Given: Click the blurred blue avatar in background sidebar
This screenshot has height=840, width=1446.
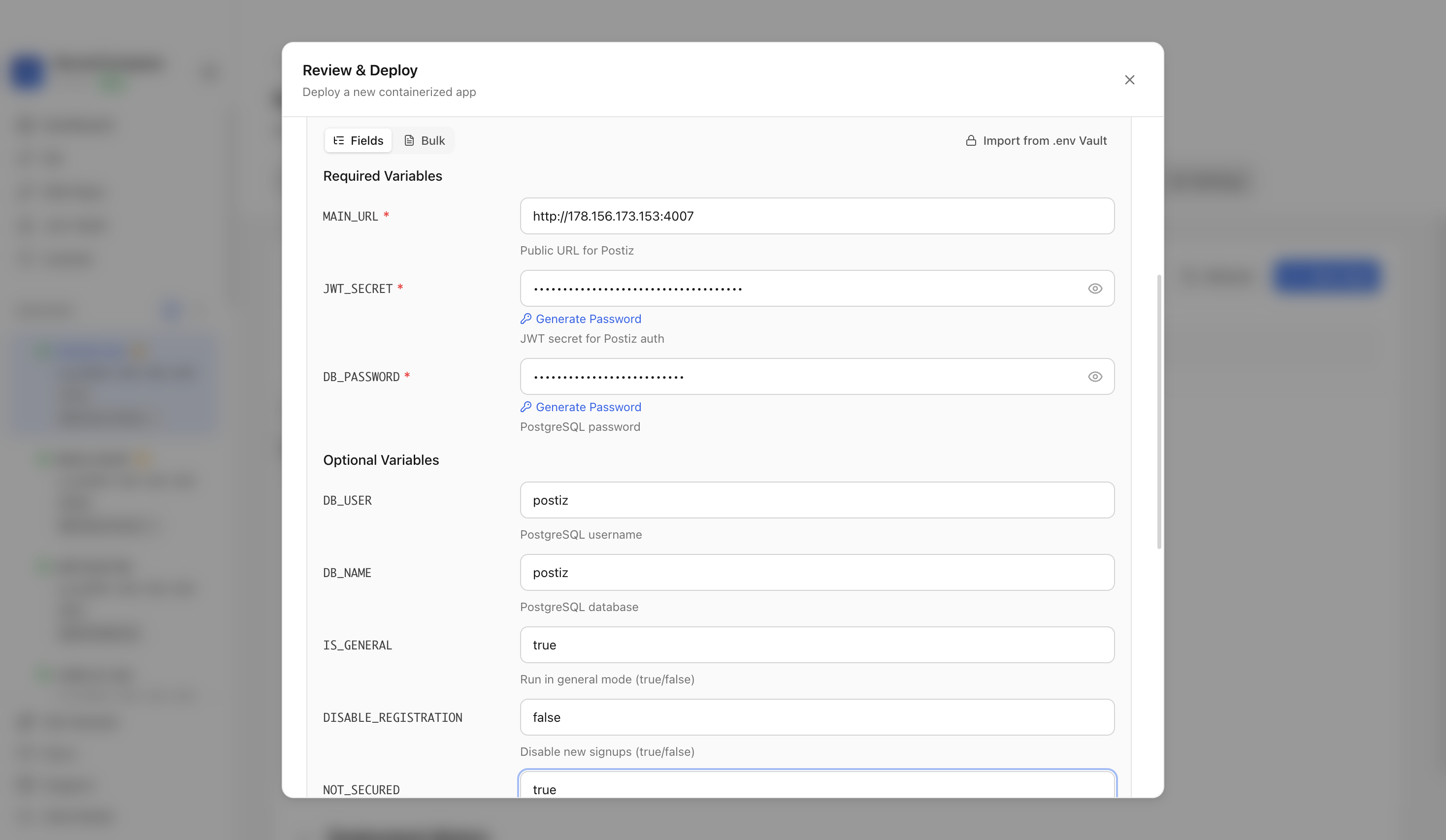Looking at the screenshot, I should 28,72.
